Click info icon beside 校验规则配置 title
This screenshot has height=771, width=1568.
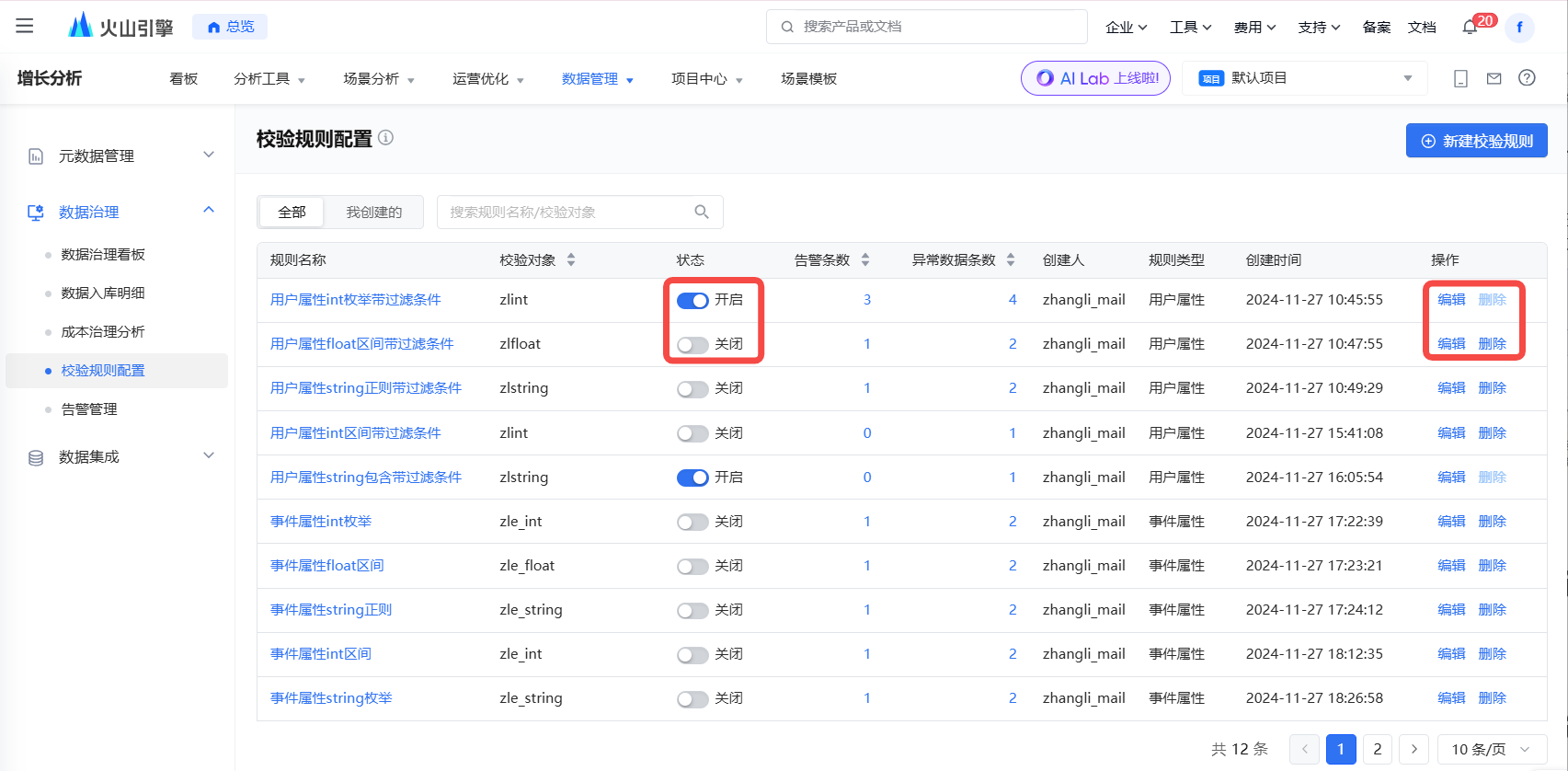point(386,138)
